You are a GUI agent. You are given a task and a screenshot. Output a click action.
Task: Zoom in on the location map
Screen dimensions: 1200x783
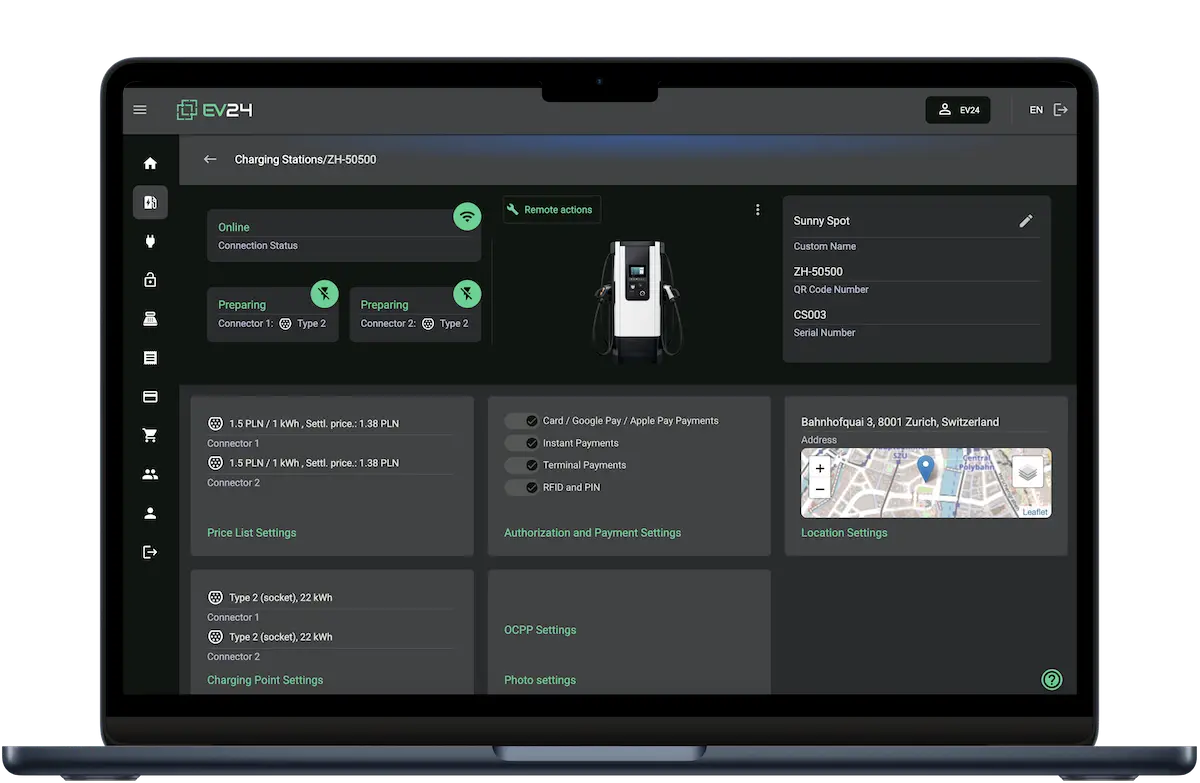point(820,468)
